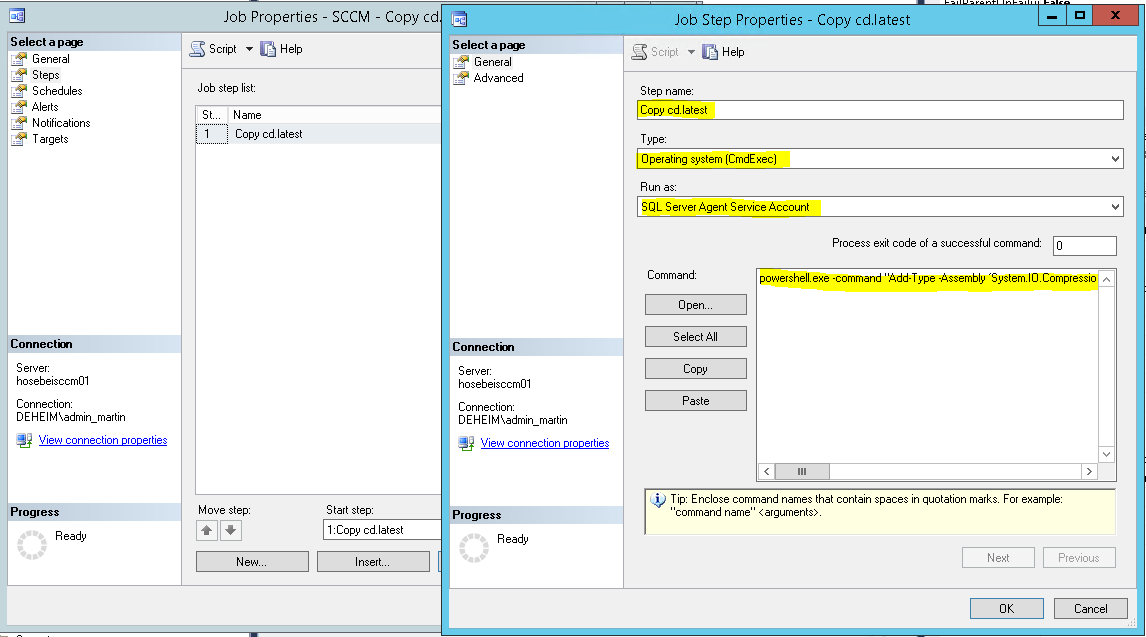Click Help icon in Job Step Properties toolbar

(710, 52)
